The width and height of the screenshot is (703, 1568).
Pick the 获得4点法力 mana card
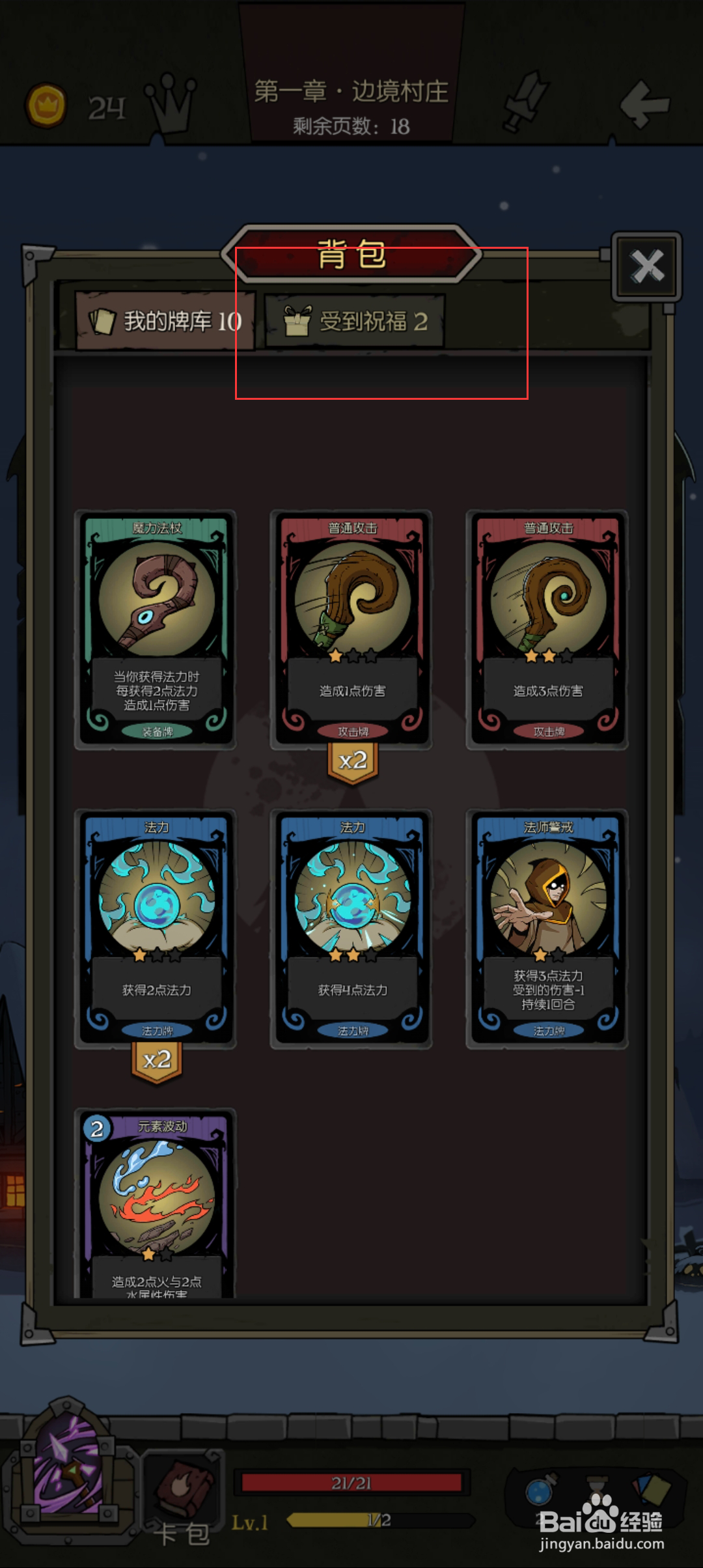352,929
